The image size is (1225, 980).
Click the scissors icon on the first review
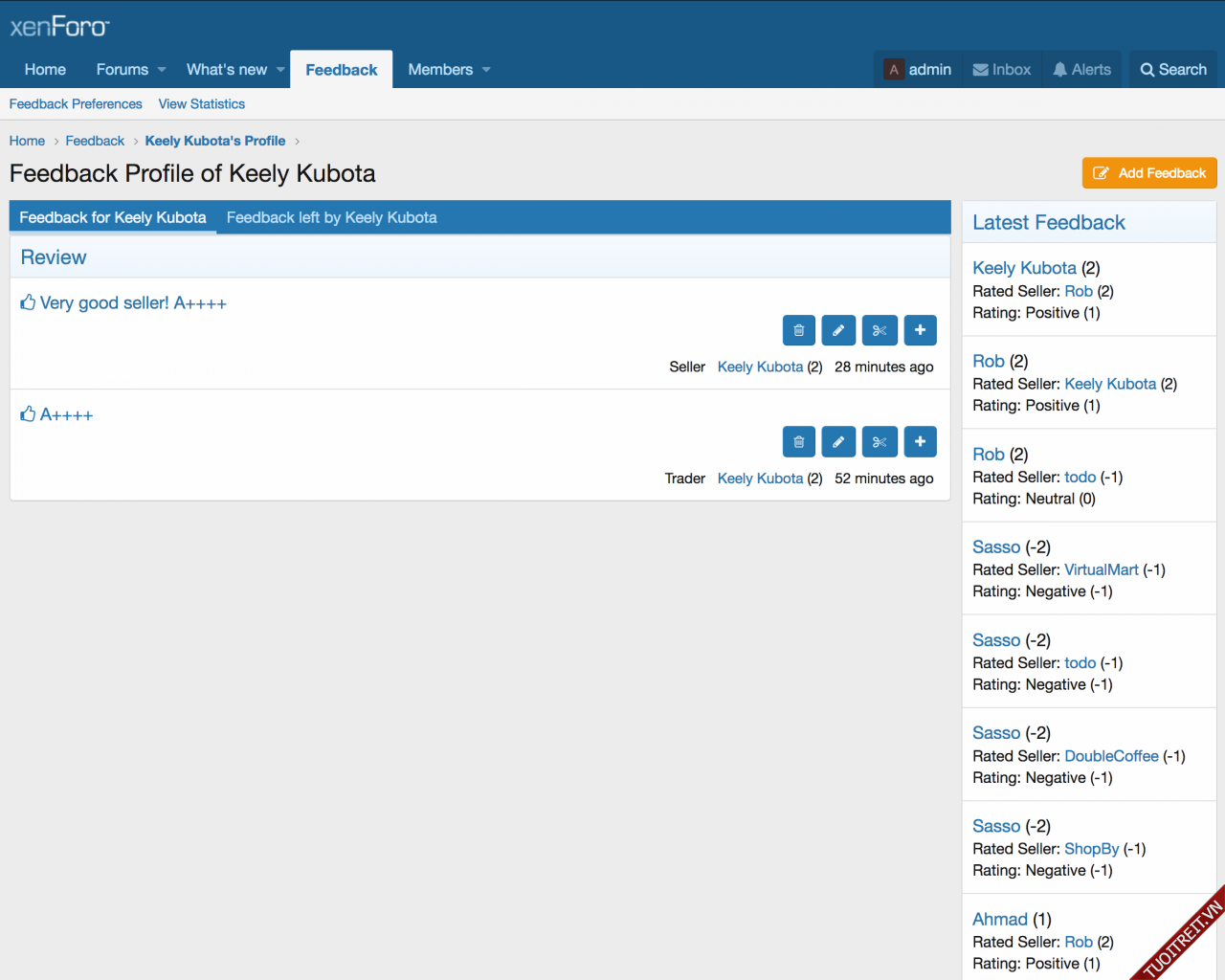tap(879, 330)
